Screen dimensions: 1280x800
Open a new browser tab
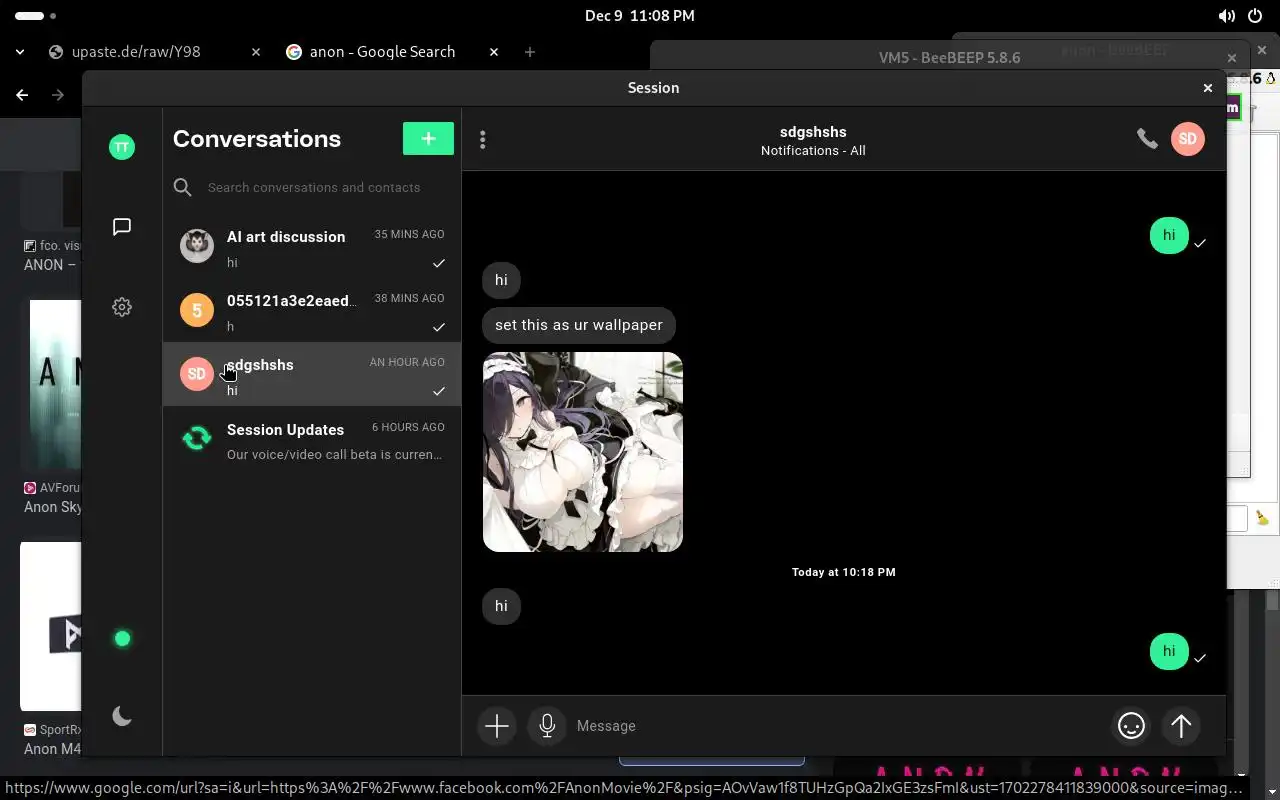pyautogui.click(x=530, y=52)
